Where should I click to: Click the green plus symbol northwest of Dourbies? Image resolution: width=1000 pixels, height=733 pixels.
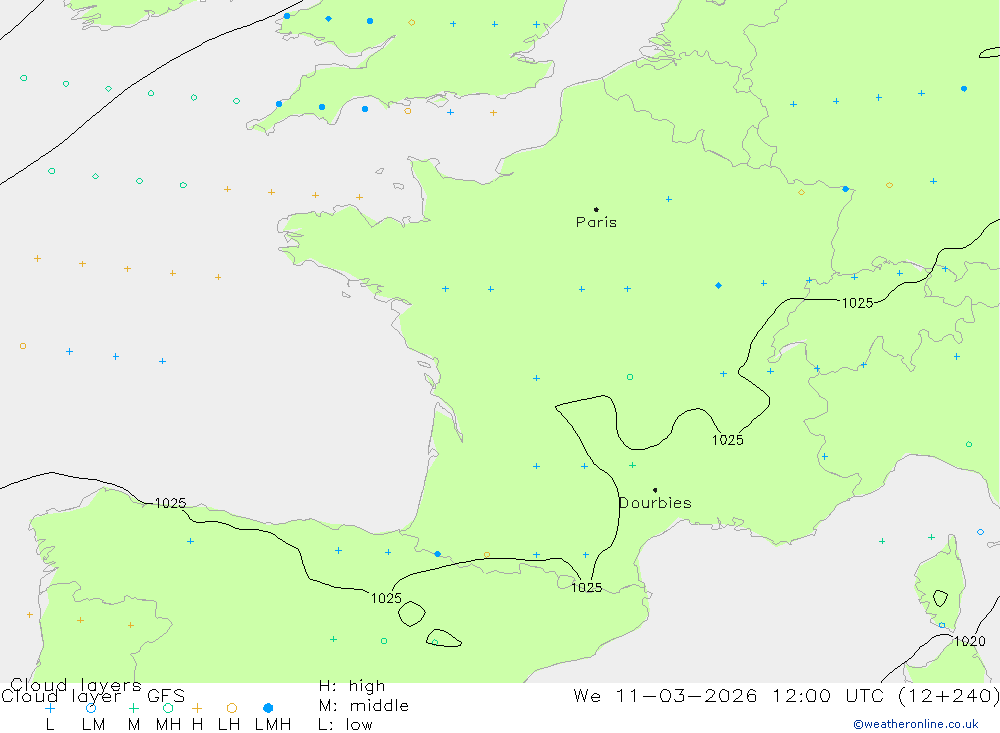pyautogui.click(x=632, y=465)
